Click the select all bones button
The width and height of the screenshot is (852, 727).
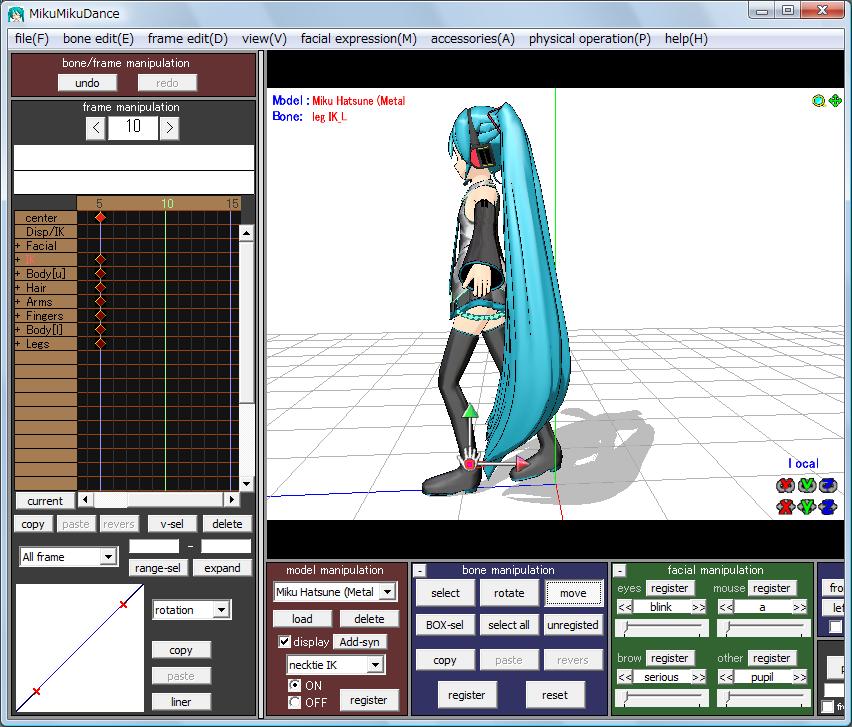pos(509,625)
